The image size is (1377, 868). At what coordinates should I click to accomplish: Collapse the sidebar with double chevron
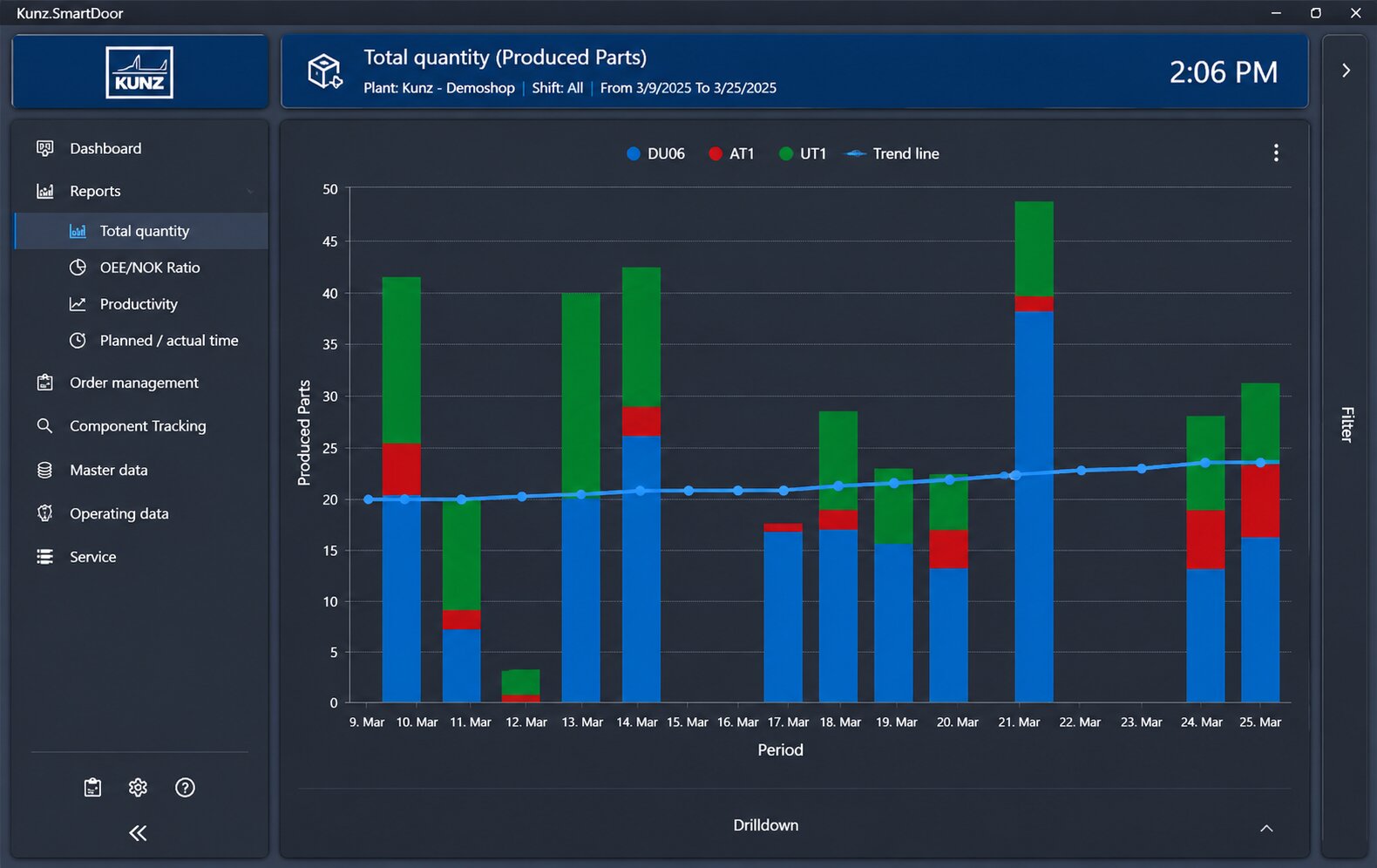click(138, 833)
